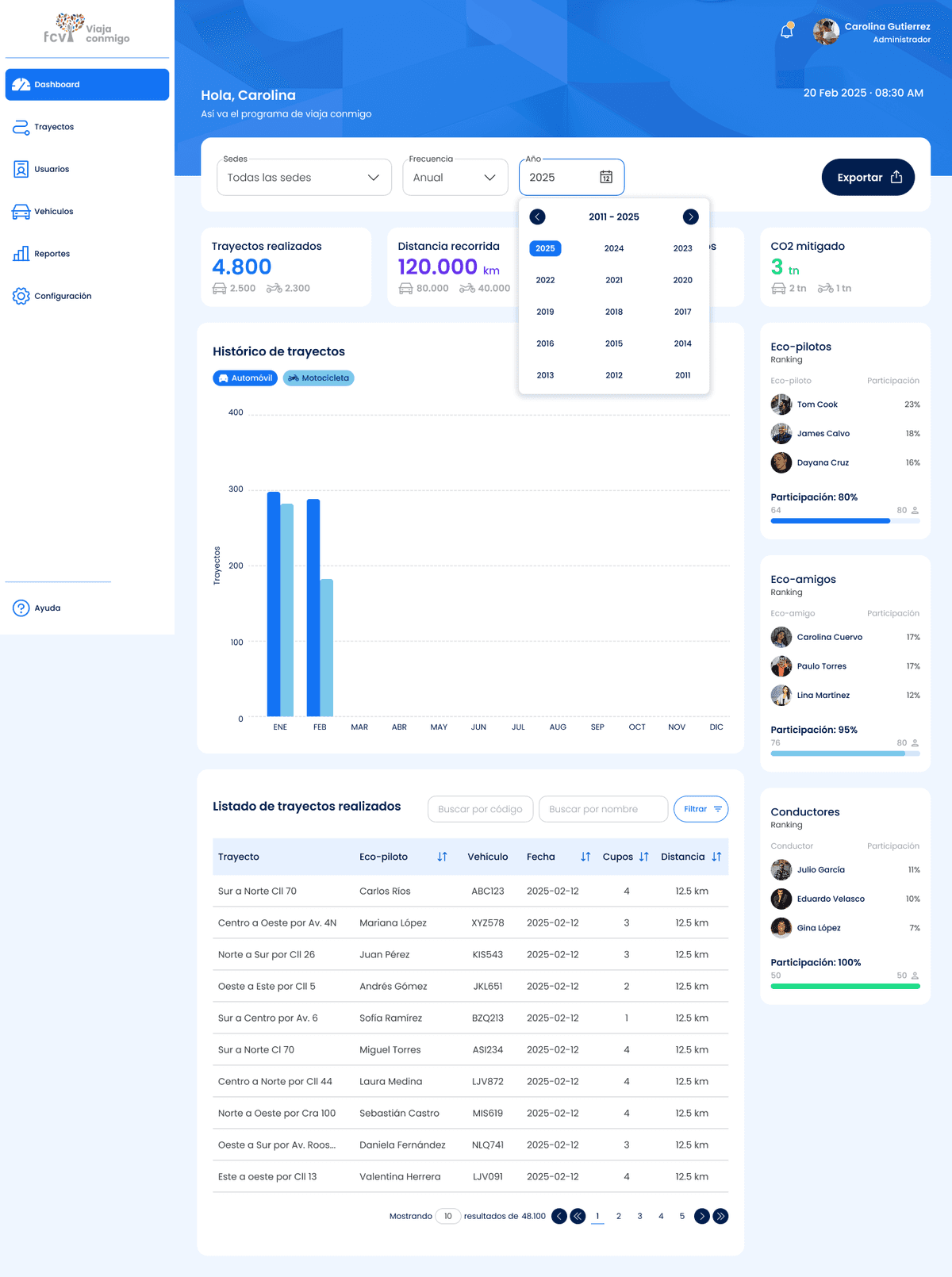Viewport: 952px width, 1277px height.
Task: Navigate to Reportes section
Action: point(52,254)
